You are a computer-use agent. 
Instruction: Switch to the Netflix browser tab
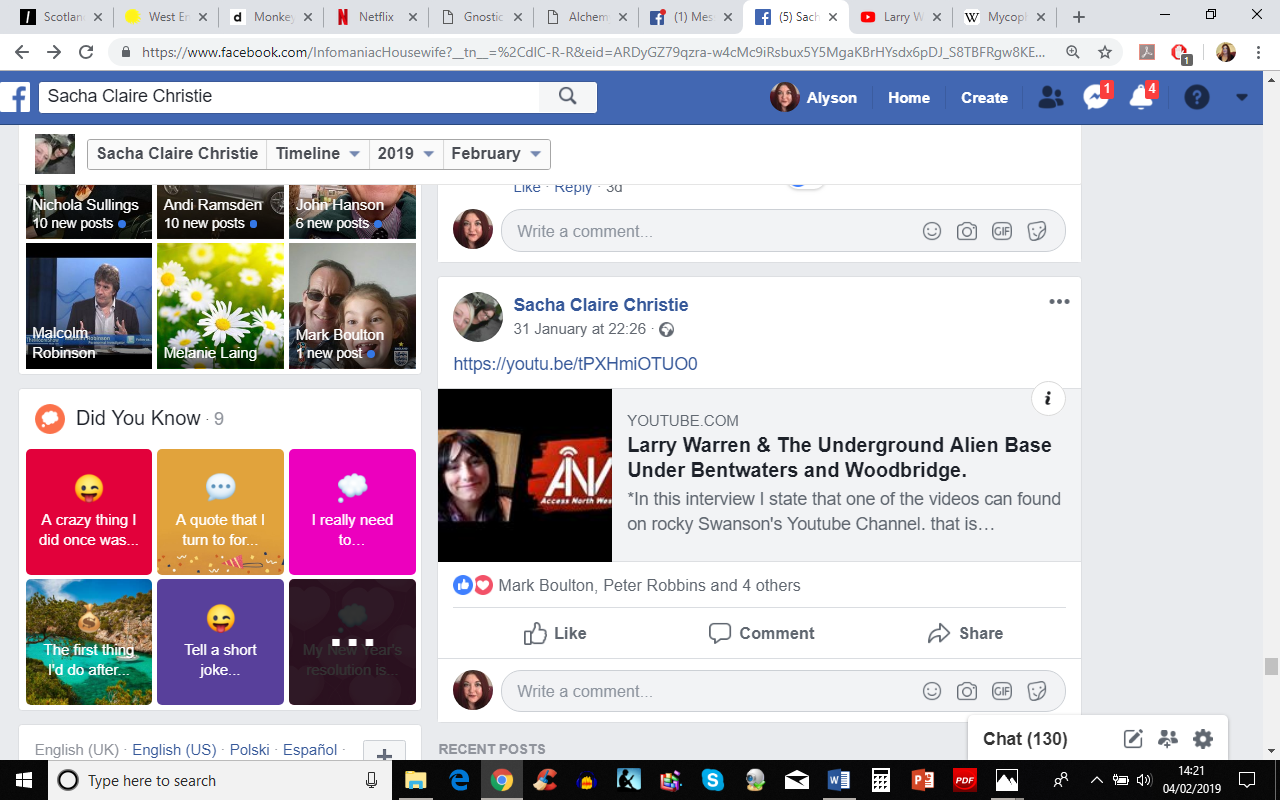click(x=376, y=17)
